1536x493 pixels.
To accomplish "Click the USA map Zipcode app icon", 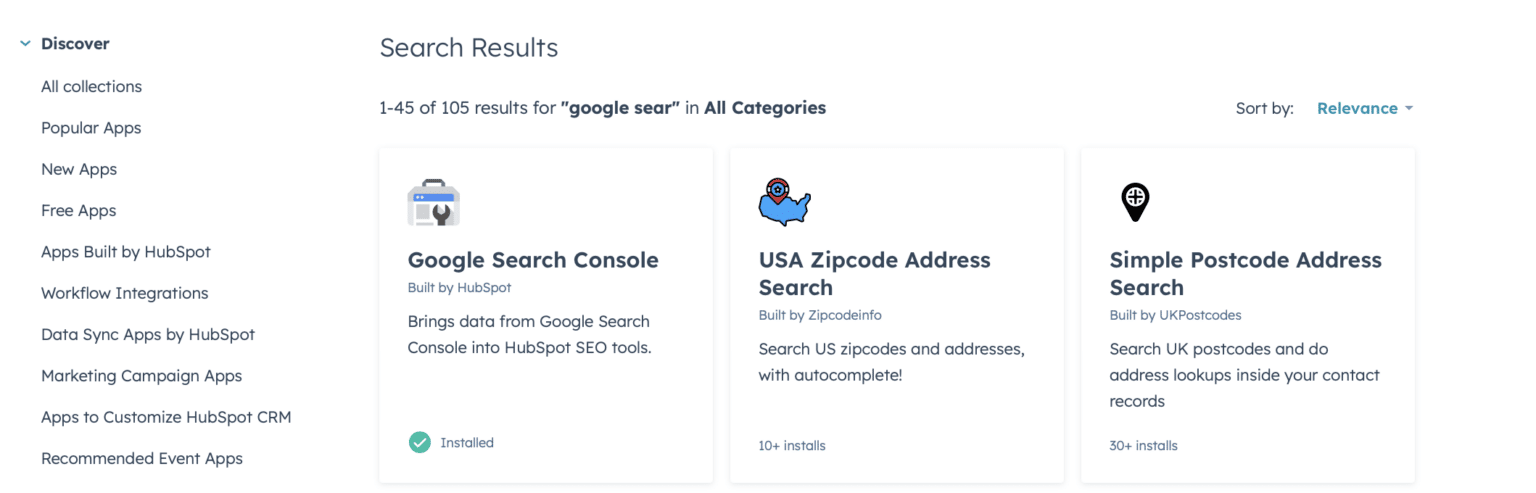I will [785, 202].
